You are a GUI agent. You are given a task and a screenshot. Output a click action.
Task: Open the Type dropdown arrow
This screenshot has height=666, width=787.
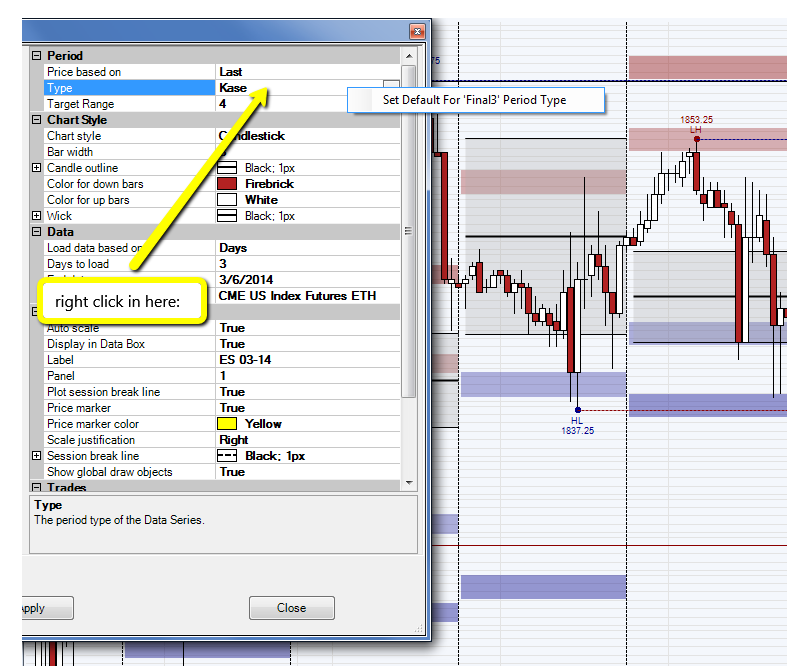pyautogui.click(x=391, y=86)
